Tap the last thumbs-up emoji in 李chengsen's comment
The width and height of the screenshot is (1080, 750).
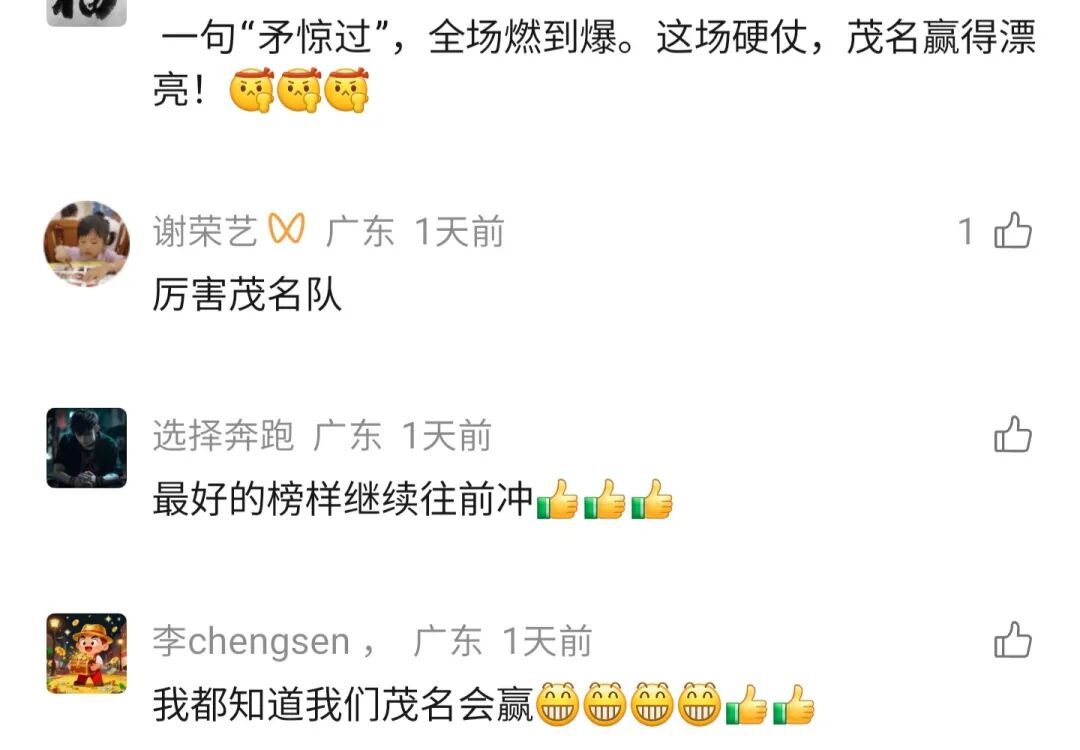tap(794, 705)
